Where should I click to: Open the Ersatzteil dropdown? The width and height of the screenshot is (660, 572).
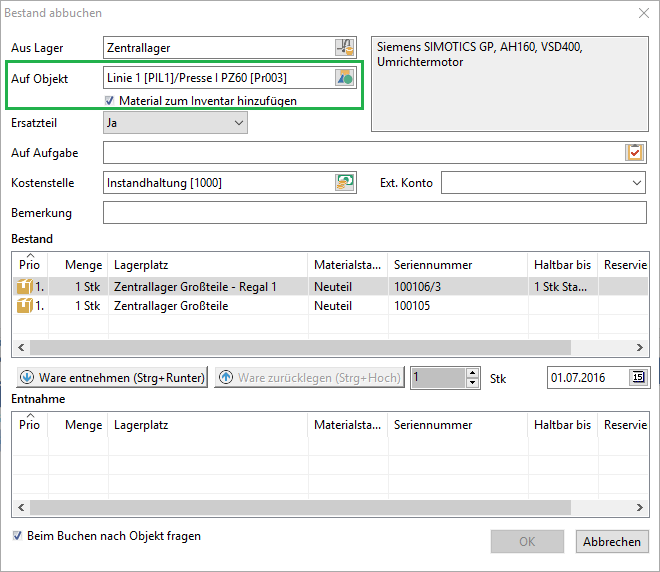click(175, 123)
